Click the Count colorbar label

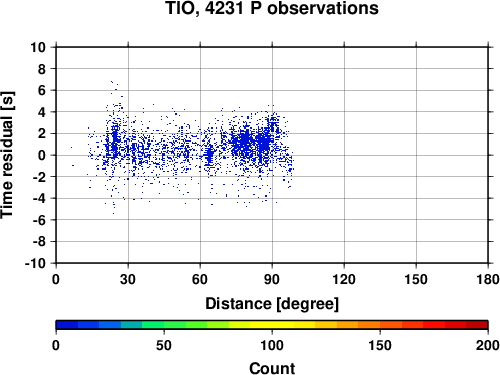click(272, 368)
